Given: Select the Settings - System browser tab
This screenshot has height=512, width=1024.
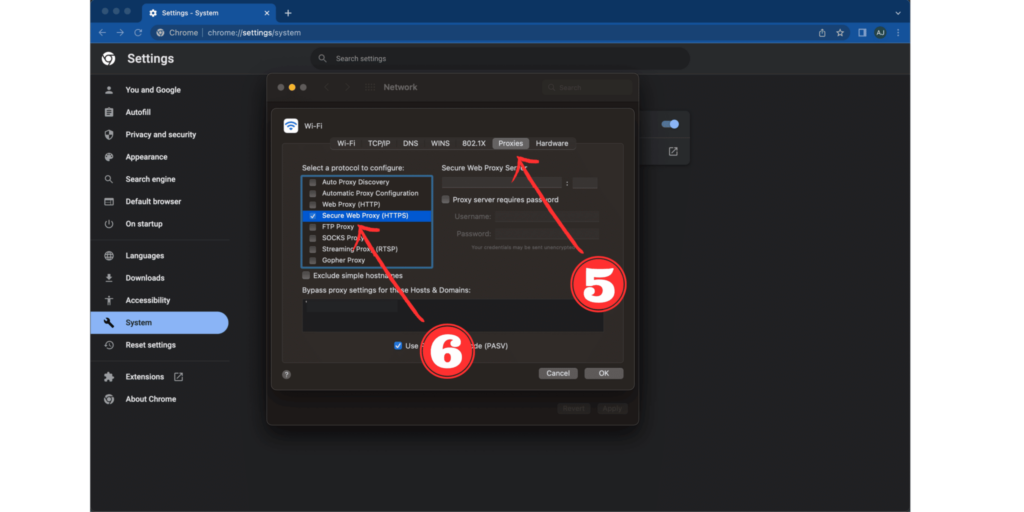Looking at the screenshot, I should click(x=208, y=13).
